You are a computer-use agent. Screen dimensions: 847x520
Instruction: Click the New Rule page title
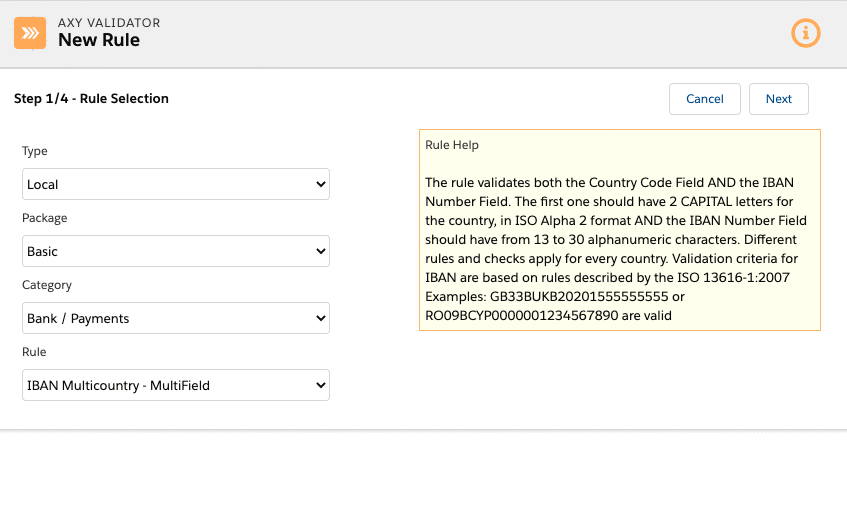[99, 40]
